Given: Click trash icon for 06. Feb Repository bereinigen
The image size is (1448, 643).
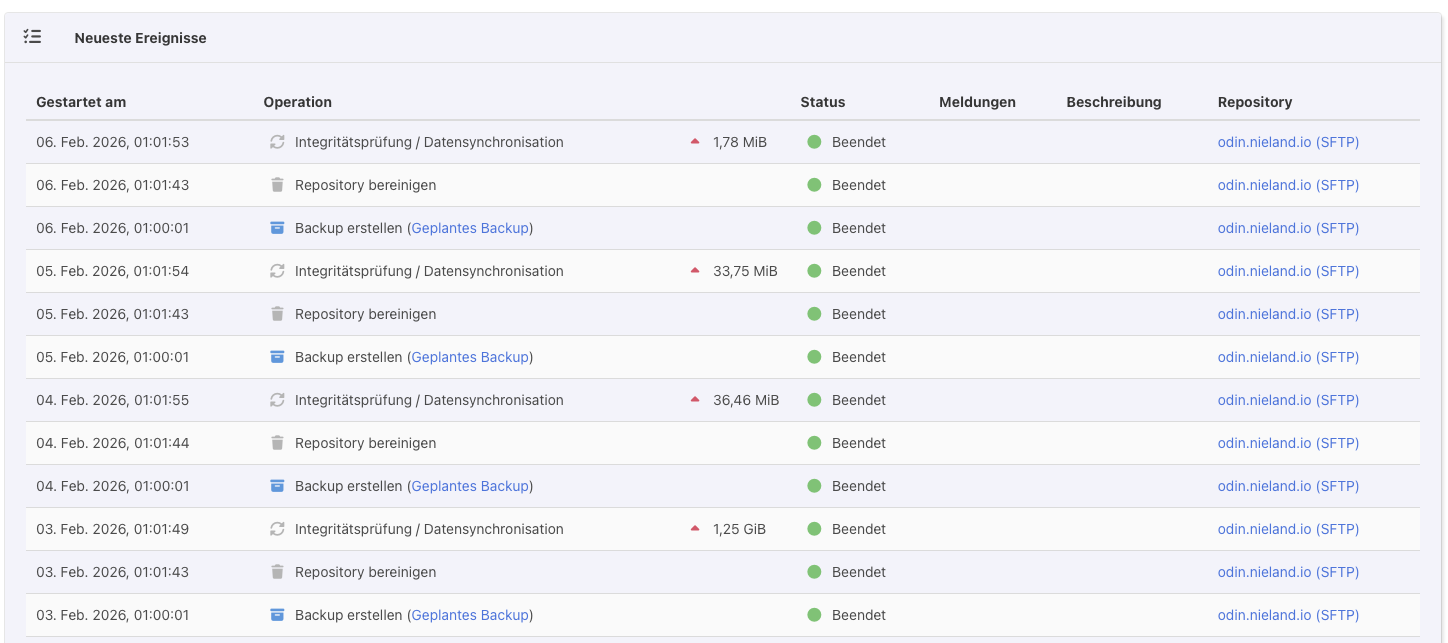Looking at the screenshot, I should 277,185.
